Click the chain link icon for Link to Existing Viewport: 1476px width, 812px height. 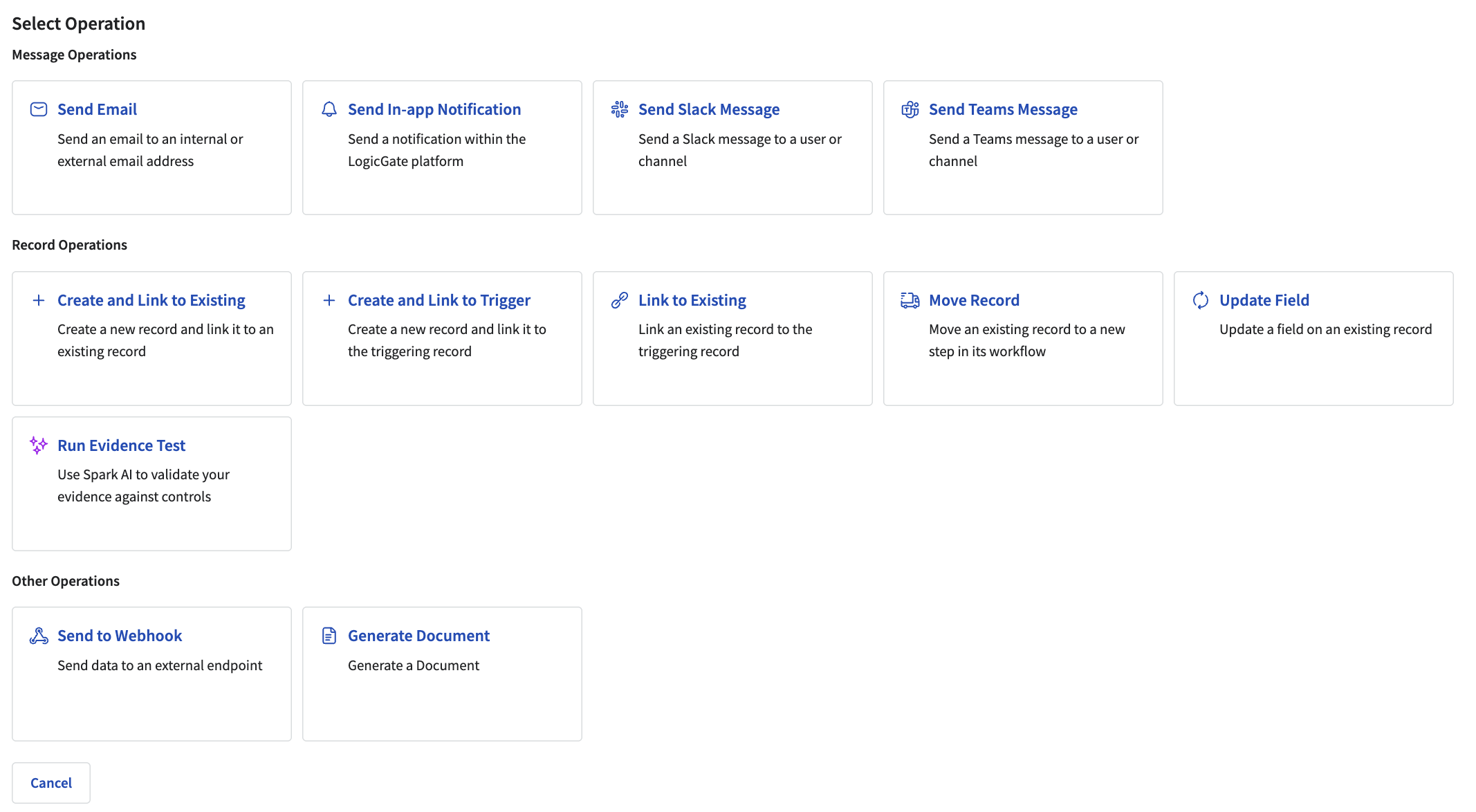[x=620, y=300]
